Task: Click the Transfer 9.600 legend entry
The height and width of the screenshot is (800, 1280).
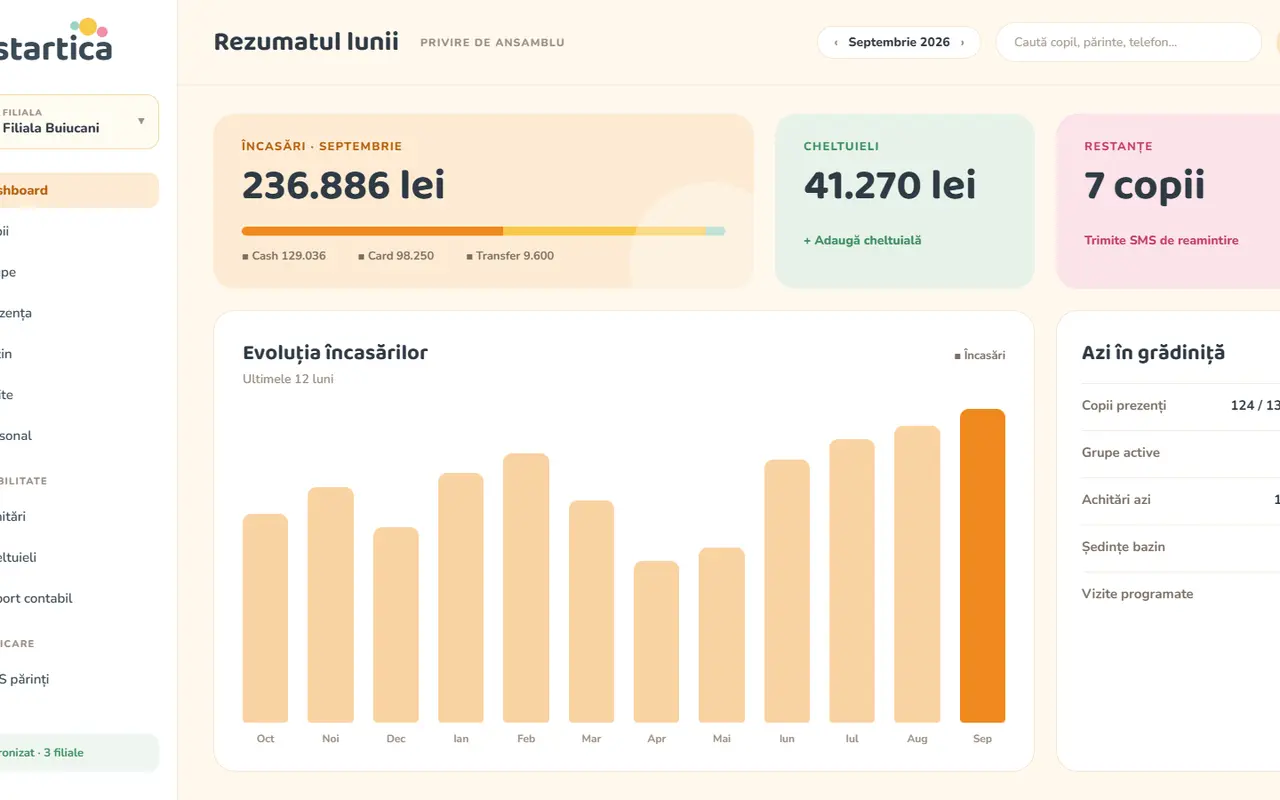Action: 510,256
